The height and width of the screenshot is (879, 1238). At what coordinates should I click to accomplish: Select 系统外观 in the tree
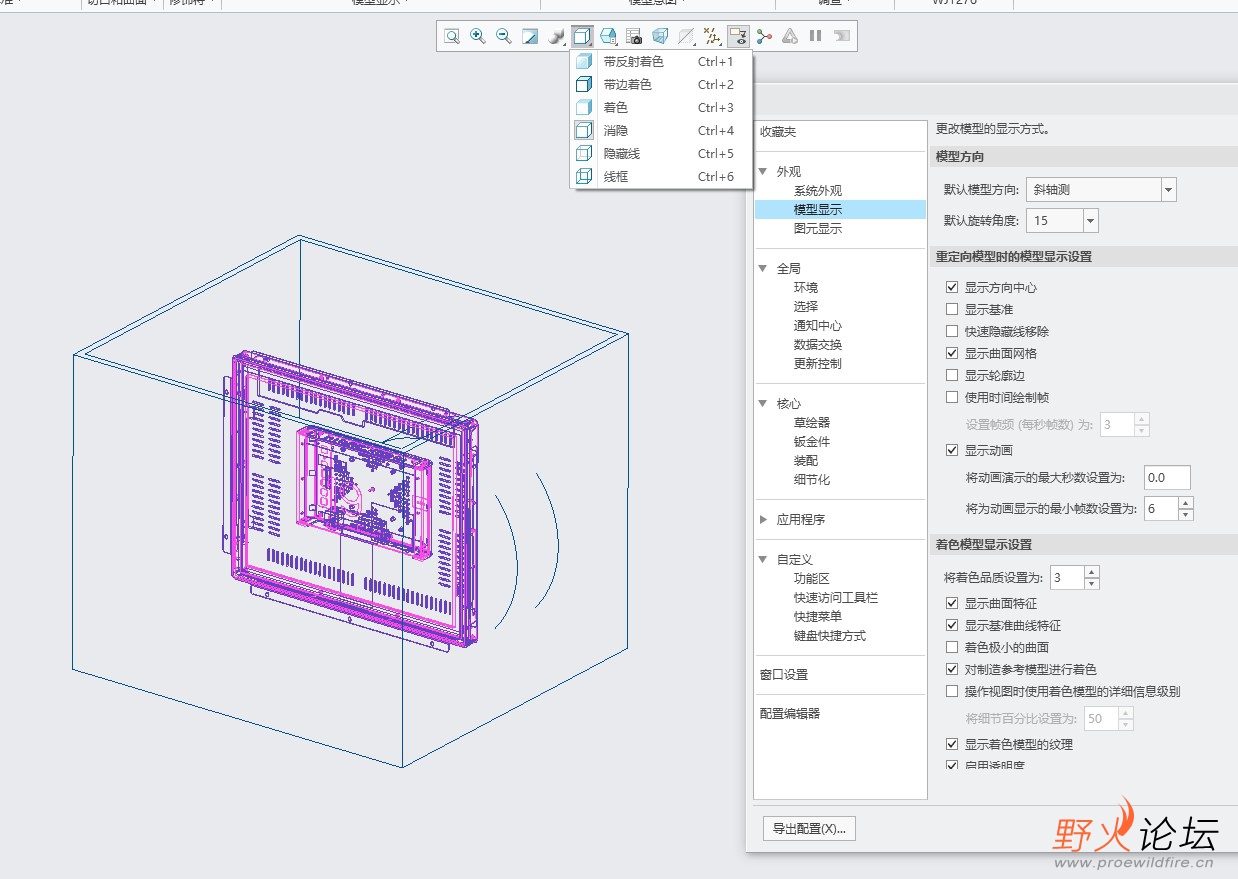point(818,191)
